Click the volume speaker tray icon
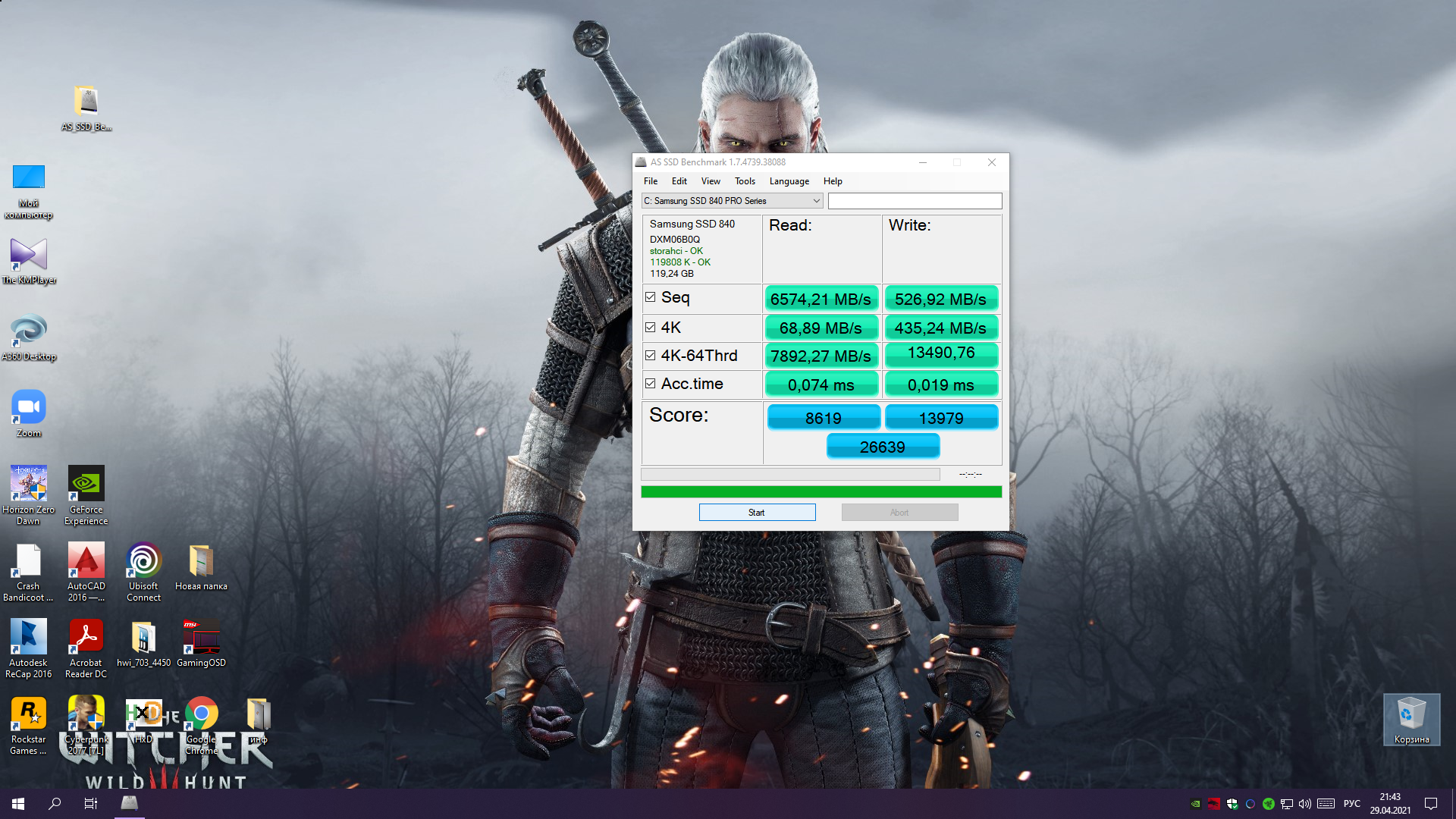This screenshot has height=819, width=1456. click(1305, 804)
